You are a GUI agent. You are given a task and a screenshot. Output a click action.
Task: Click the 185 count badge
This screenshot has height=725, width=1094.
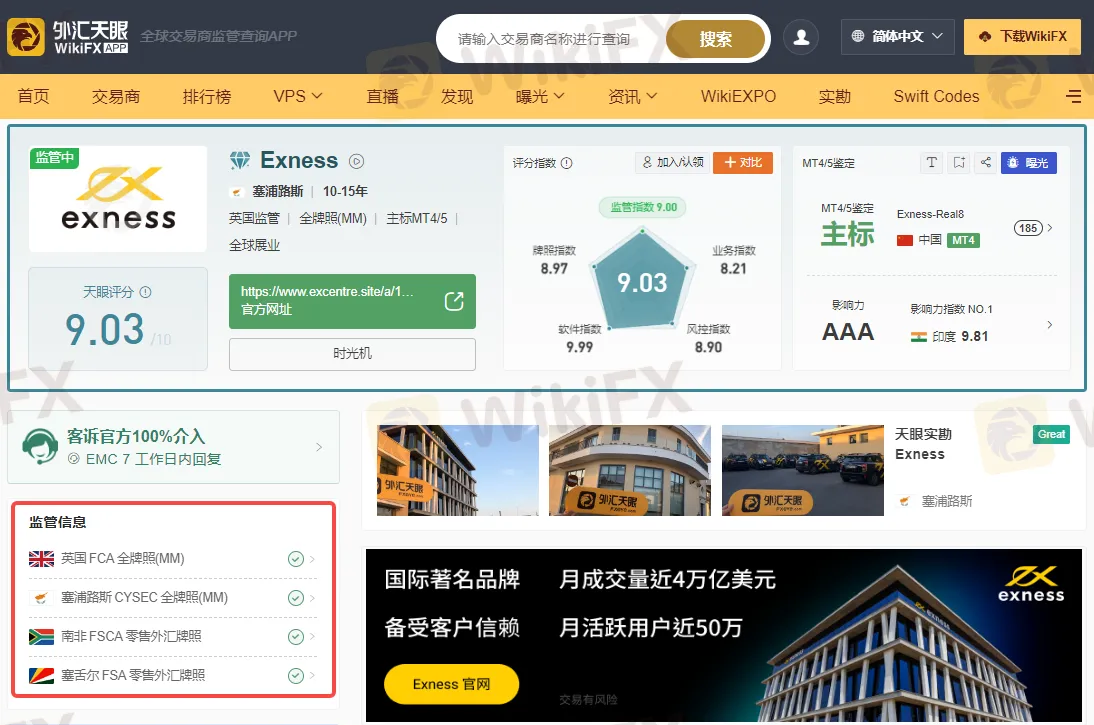[x=1028, y=228]
